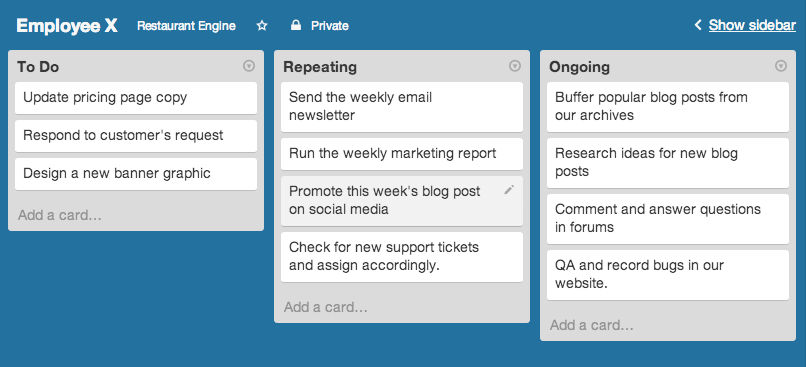Screen dimensions: 806x367
Task: Expand the Ongoing list options arrow
Action: [x=781, y=66]
